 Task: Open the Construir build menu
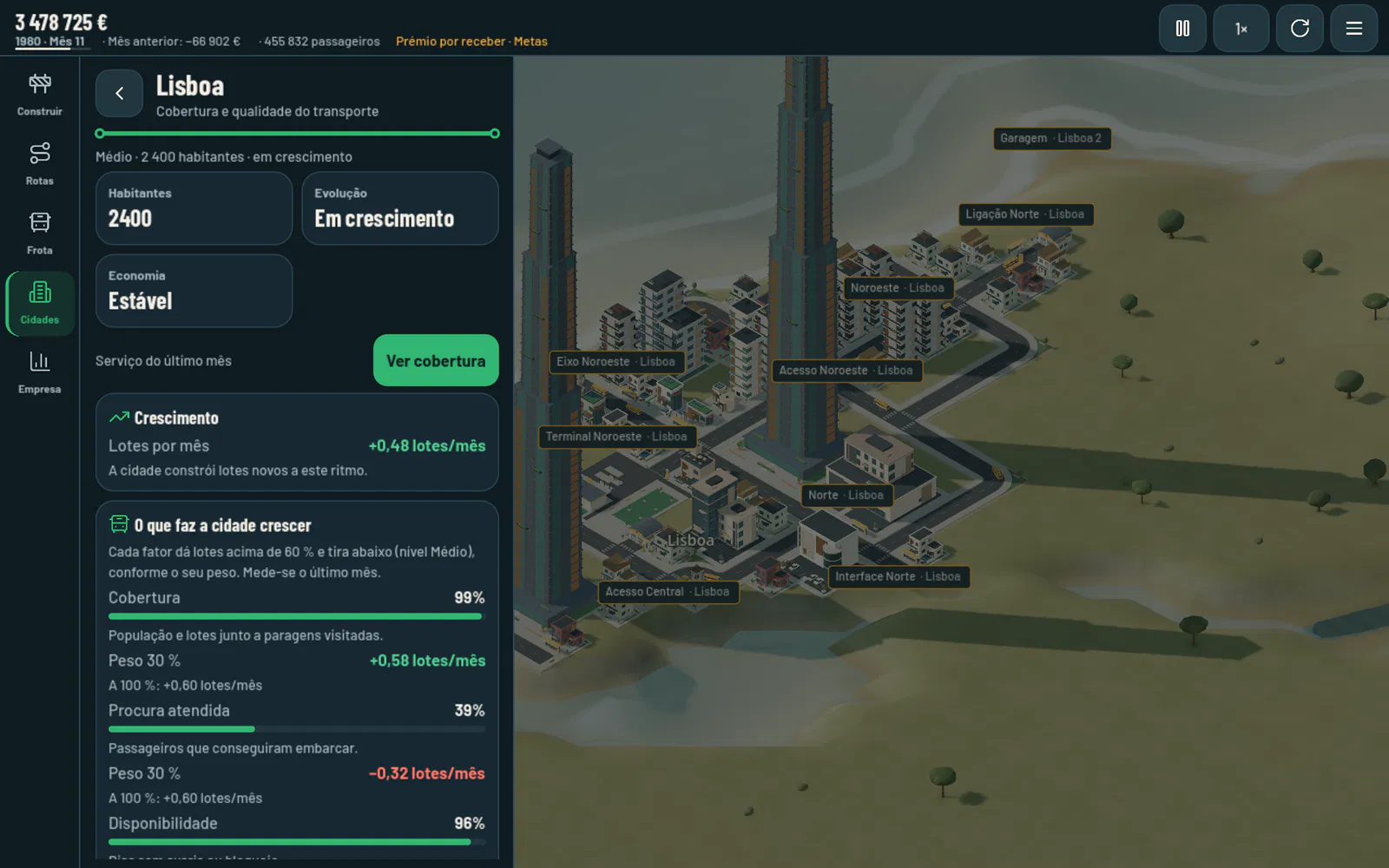[x=40, y=94]
